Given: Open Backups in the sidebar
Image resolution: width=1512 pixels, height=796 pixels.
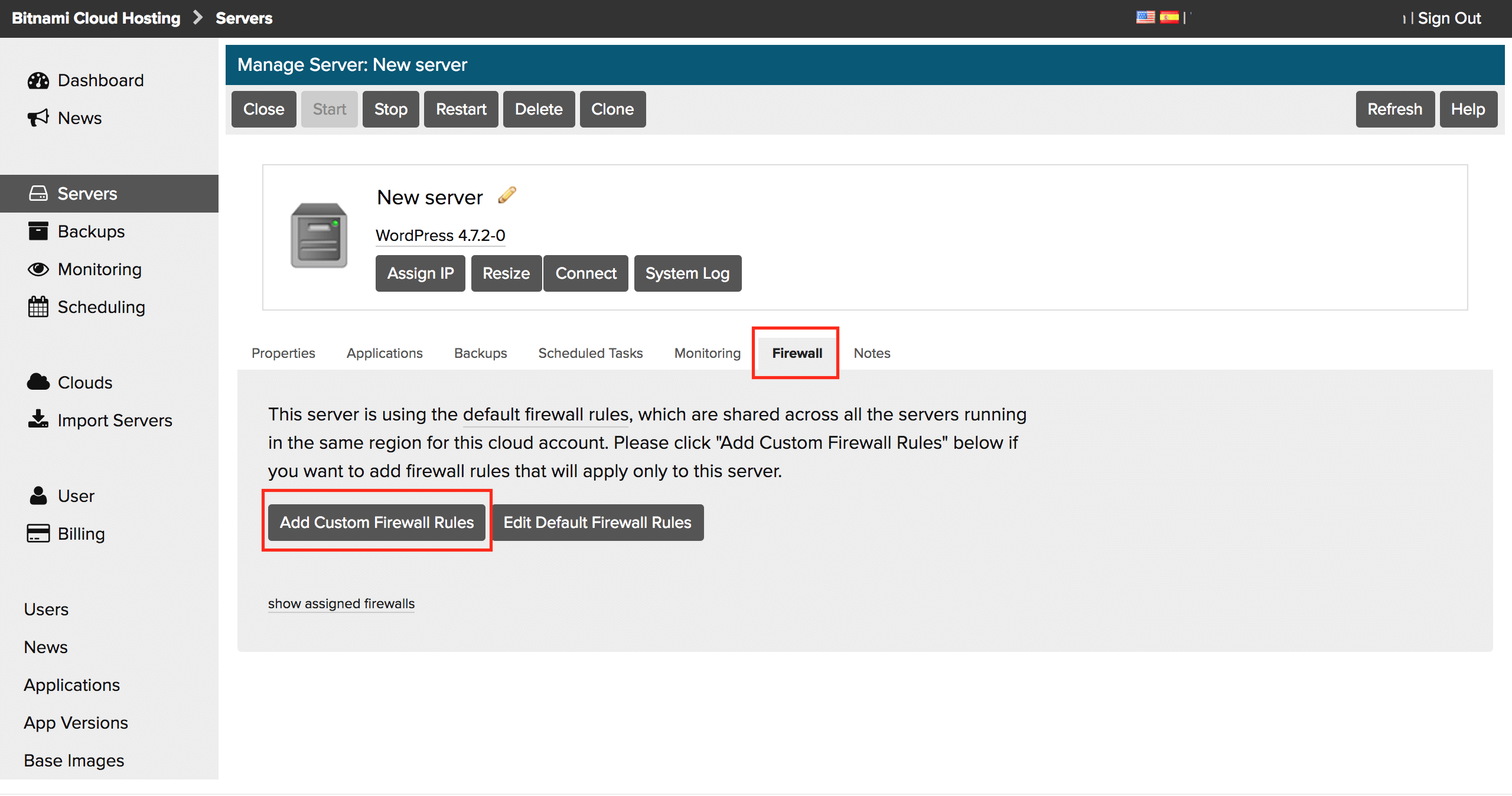Looking at the screenshot, I should (x=109, y=231).
